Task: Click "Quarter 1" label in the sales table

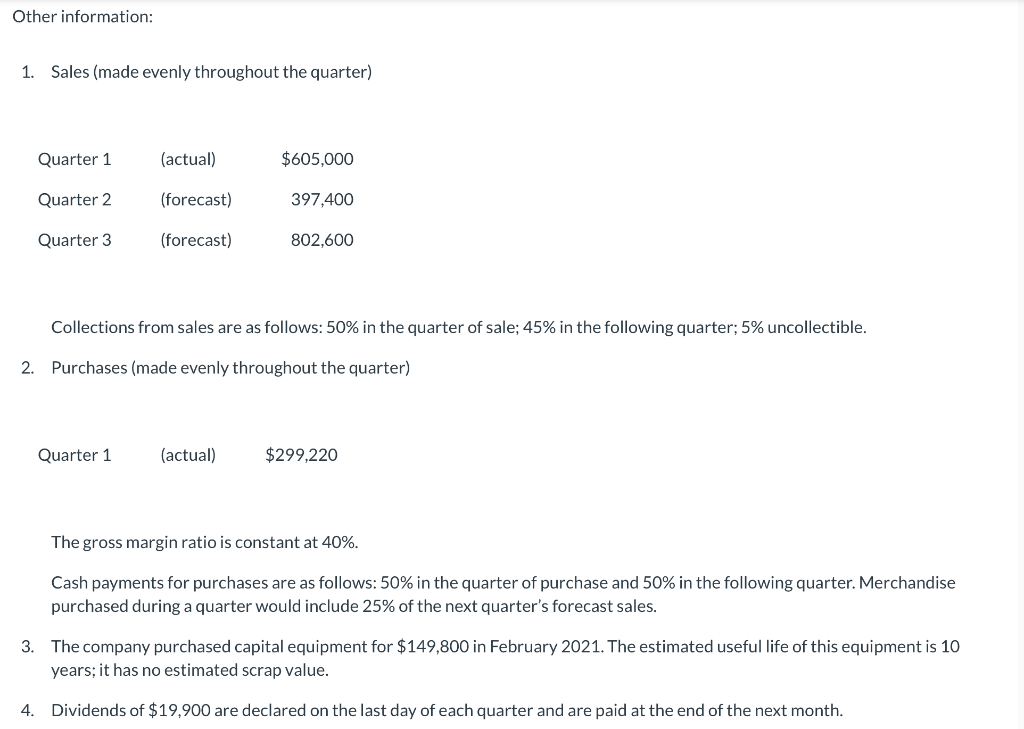Action: coord(74,159)
